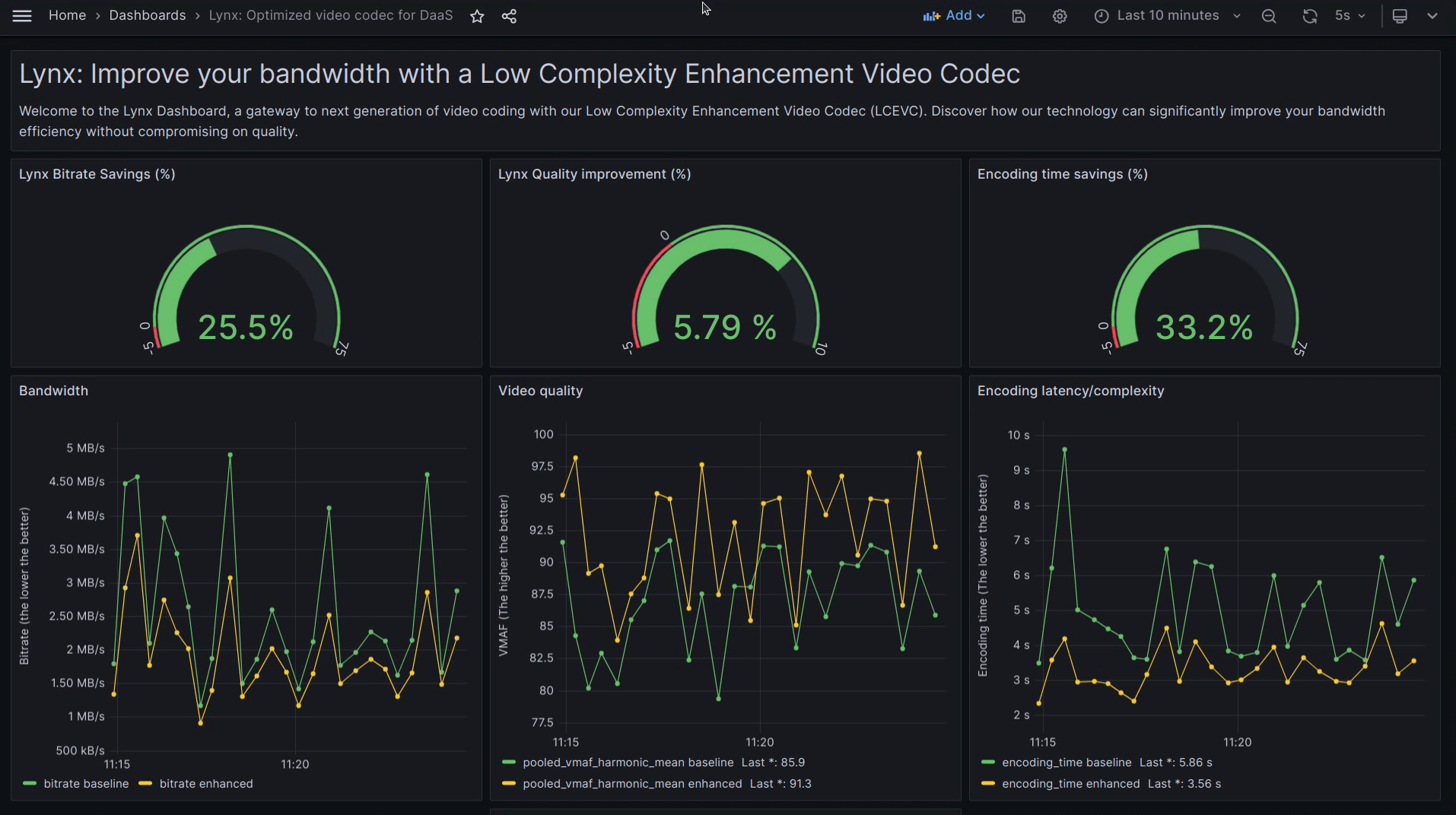Click the share dashboard icon
The width and height of the screenshot is (1456, 815).
click(x=509, y=16)
